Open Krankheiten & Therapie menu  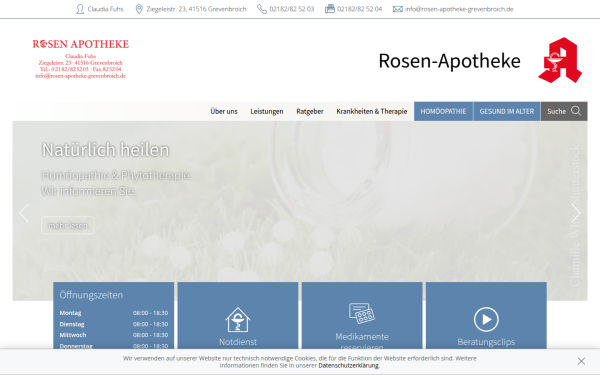tap(372, 111)
